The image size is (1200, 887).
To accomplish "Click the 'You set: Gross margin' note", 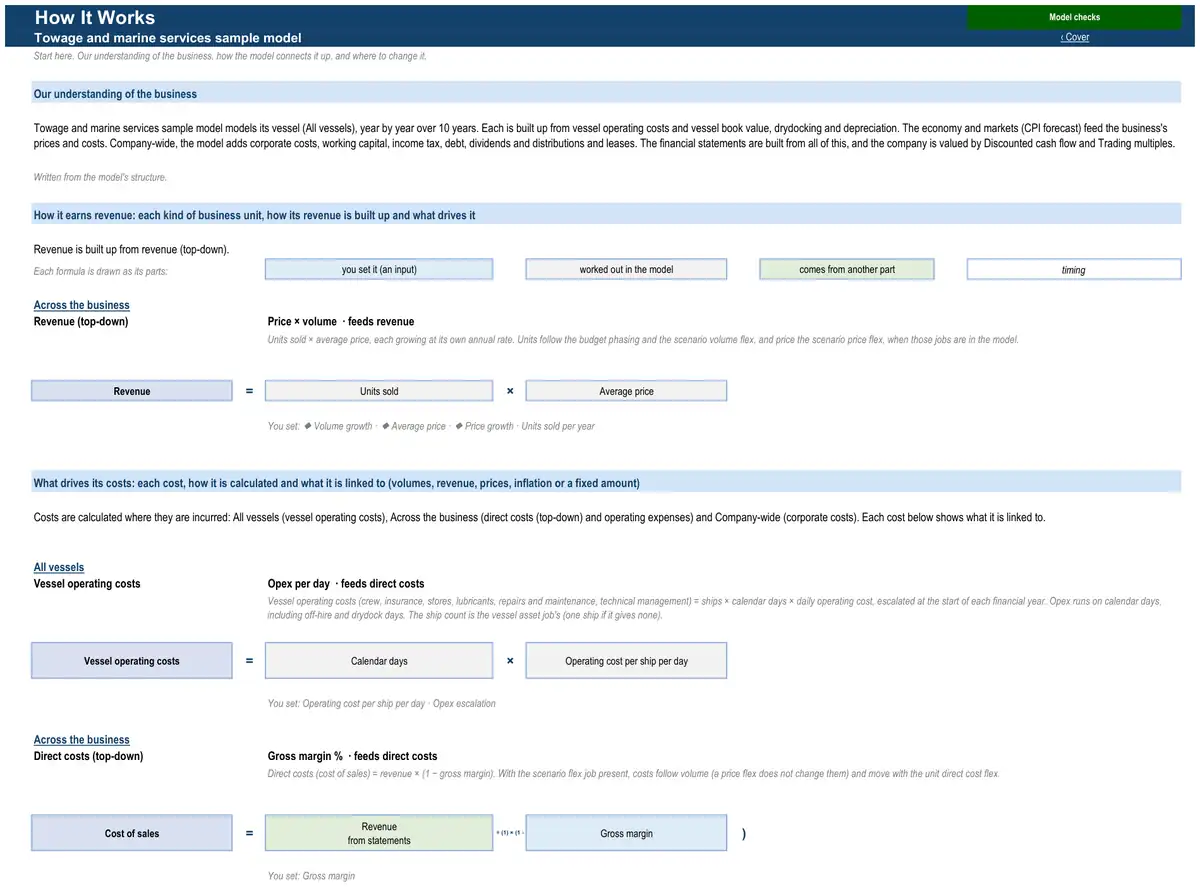I will pyautogui.click(x=311, y=876).
